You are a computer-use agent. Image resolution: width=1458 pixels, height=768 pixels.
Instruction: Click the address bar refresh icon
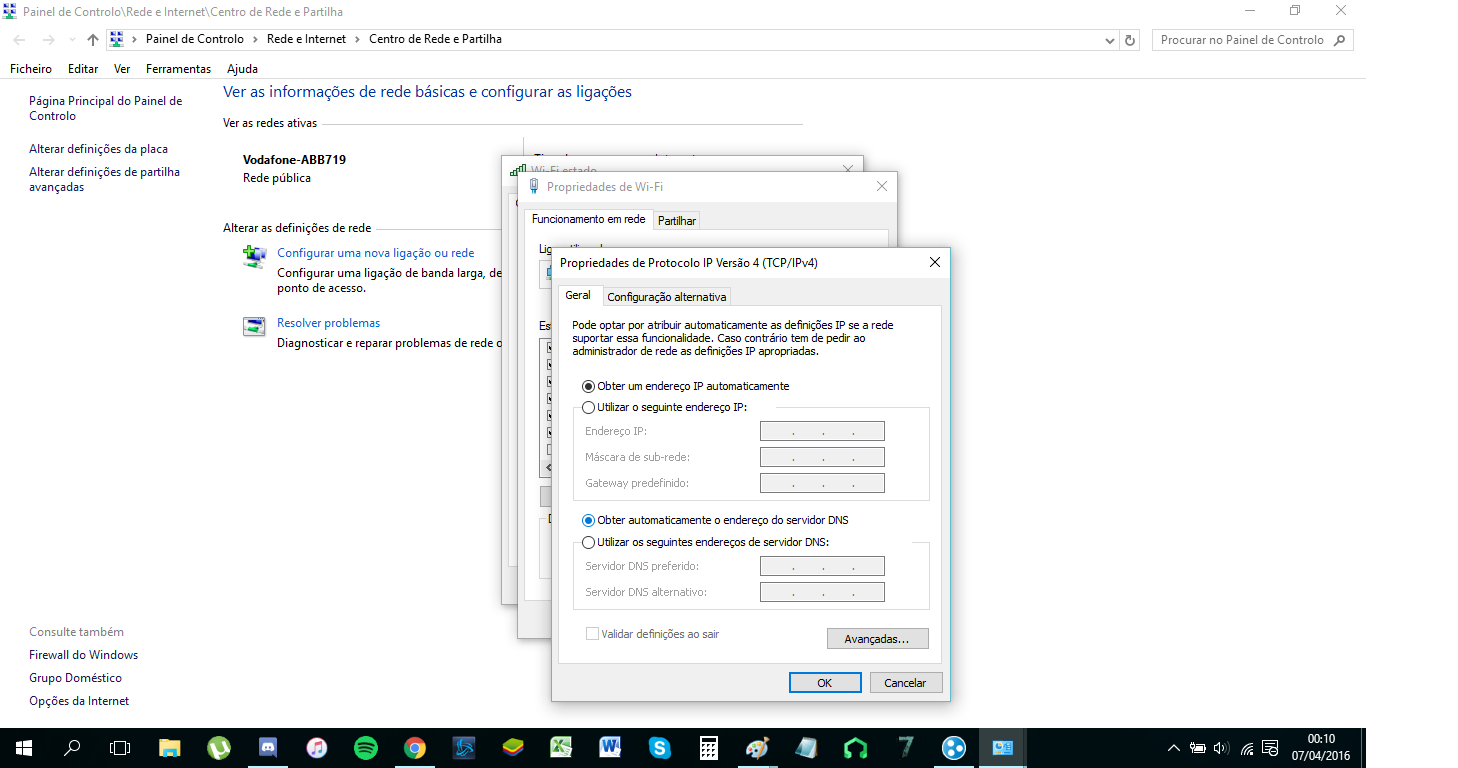tap(1129, 40)
